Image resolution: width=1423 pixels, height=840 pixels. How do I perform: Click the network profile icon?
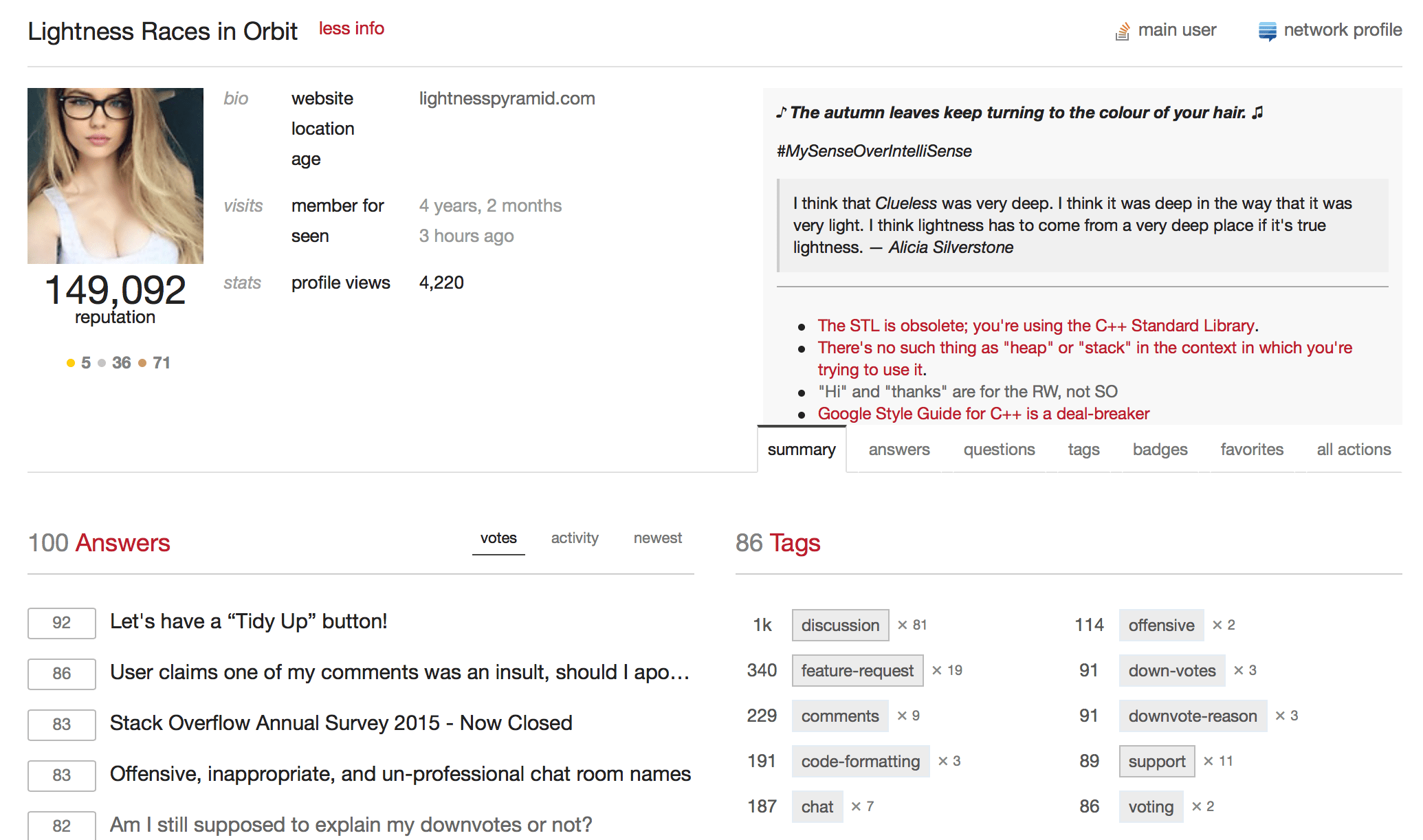1267,31
